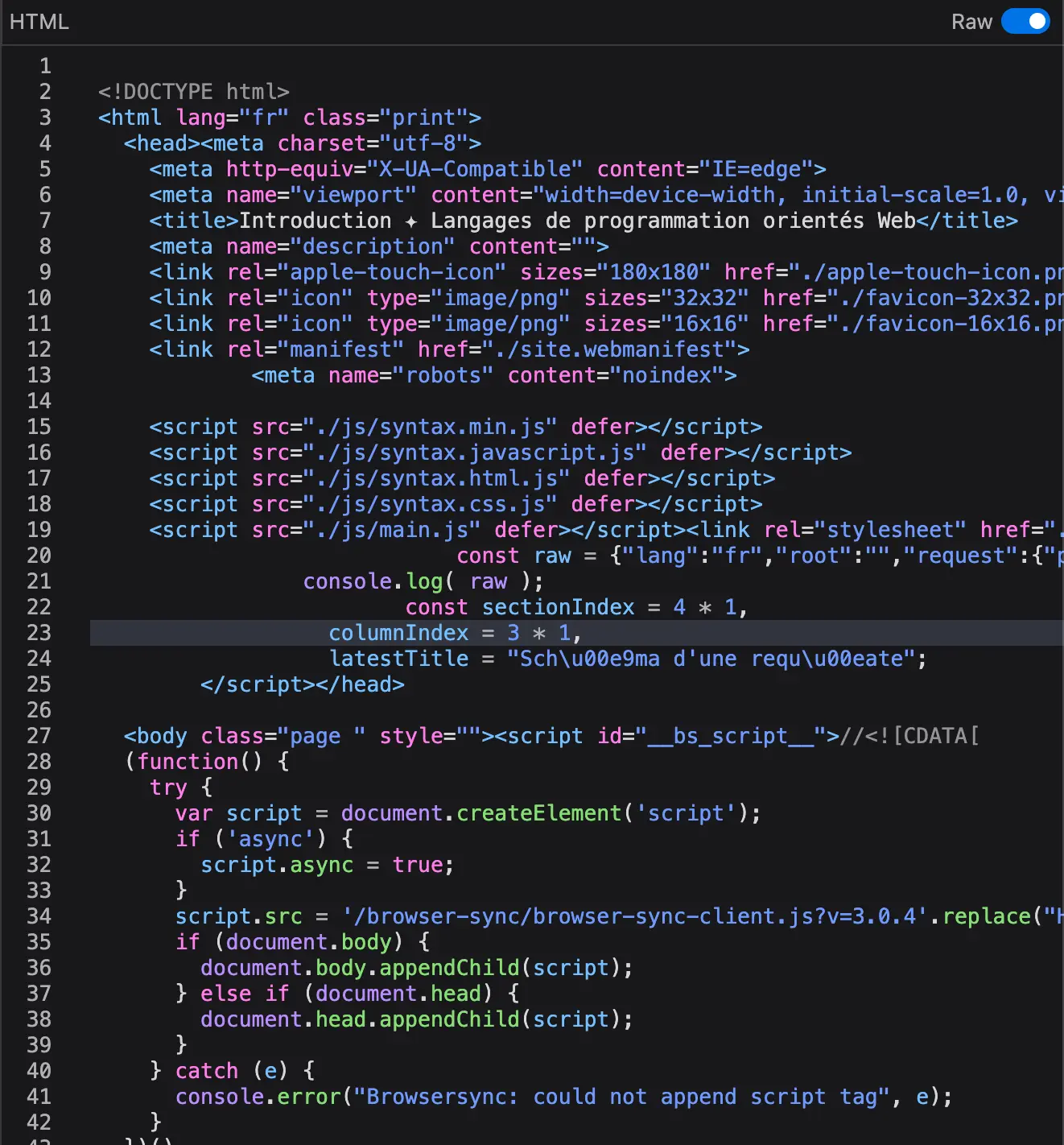This screenshot has height=1145, width=1064.
Task: Toggle the Raw switch off
Action: (1025, 22)
